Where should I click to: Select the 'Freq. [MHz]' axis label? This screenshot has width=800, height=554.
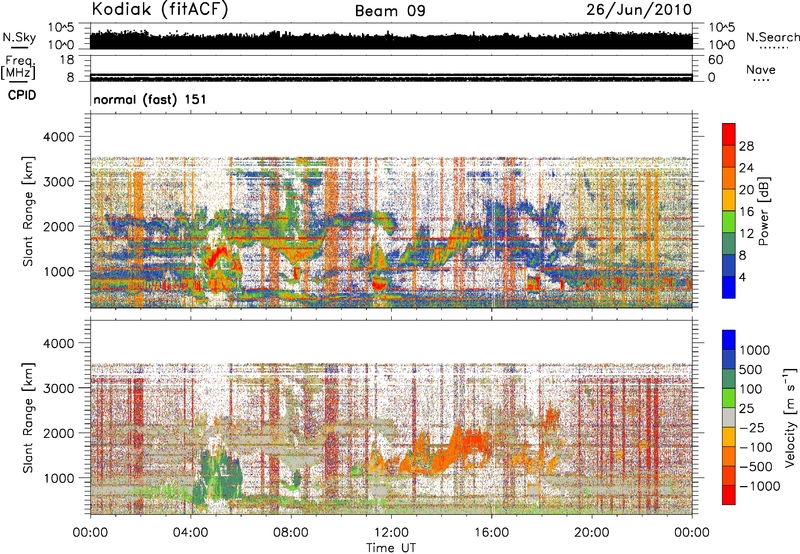(x=18, y=67)
